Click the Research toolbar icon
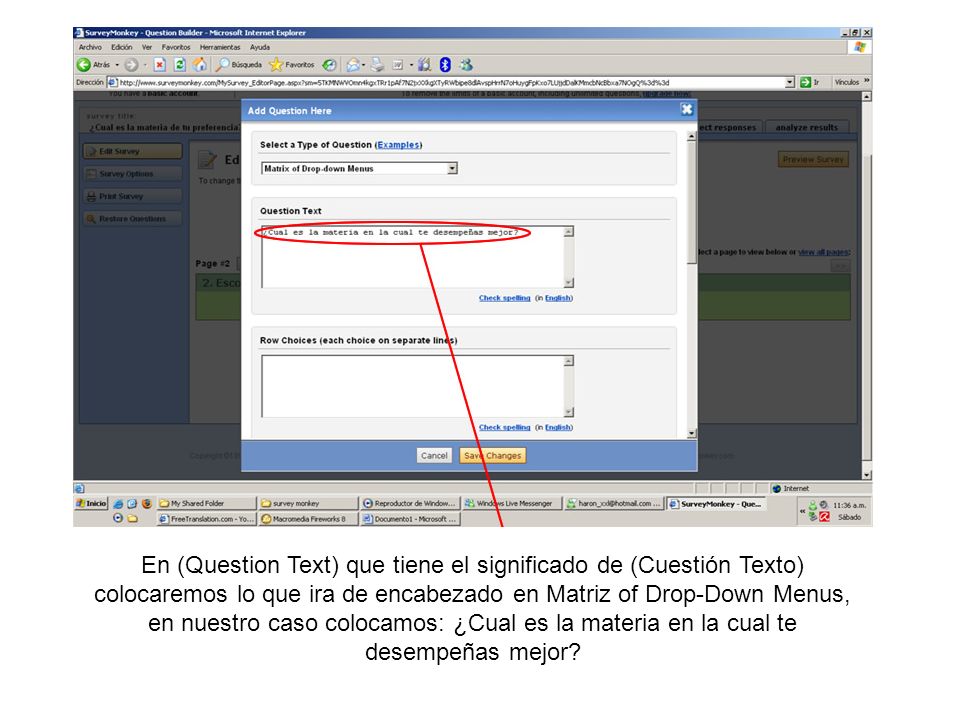 (424, 64)
